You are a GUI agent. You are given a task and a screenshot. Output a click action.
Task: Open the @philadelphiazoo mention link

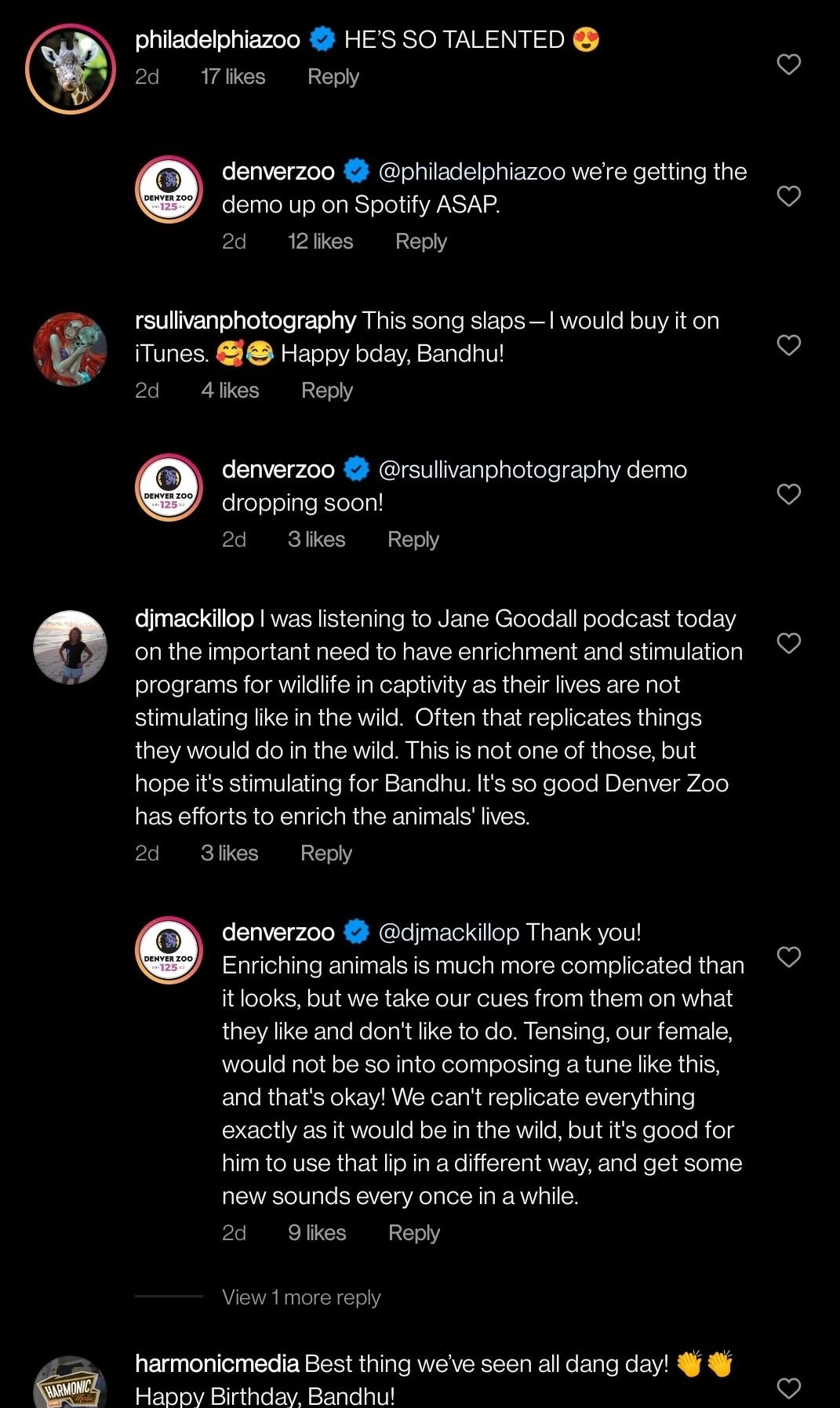click(471, 172)
